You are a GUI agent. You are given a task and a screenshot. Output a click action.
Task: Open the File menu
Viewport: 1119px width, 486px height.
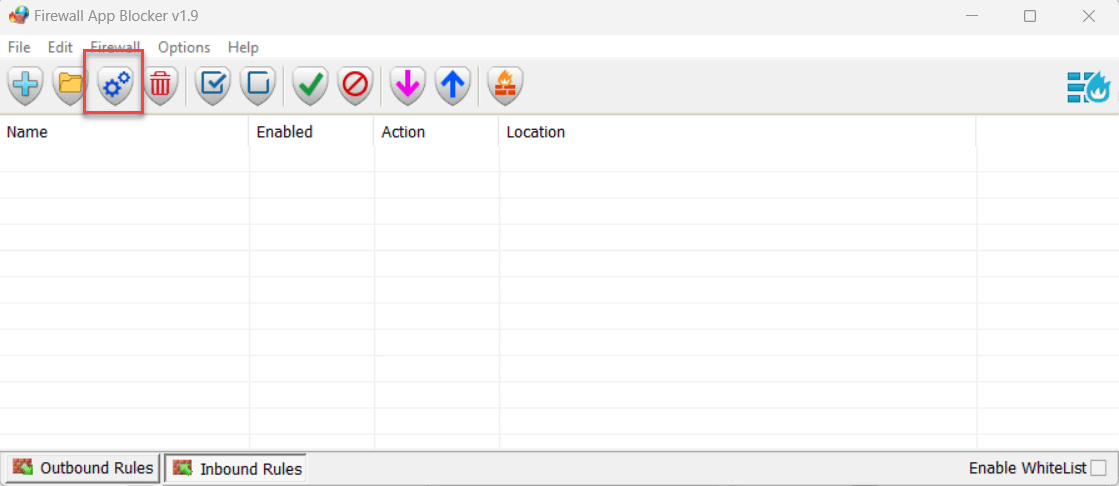19,47
